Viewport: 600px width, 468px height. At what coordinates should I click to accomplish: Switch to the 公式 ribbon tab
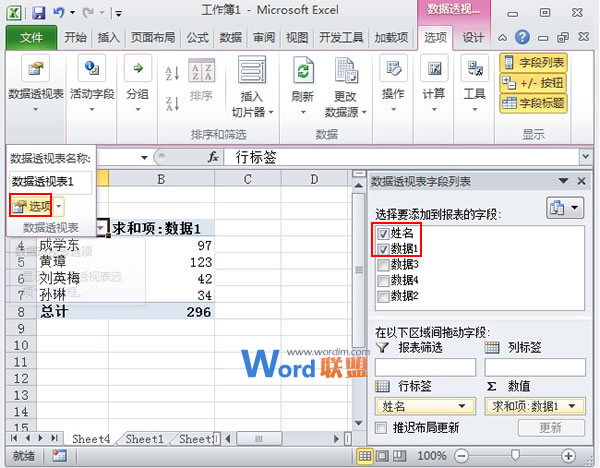[197, 38]
